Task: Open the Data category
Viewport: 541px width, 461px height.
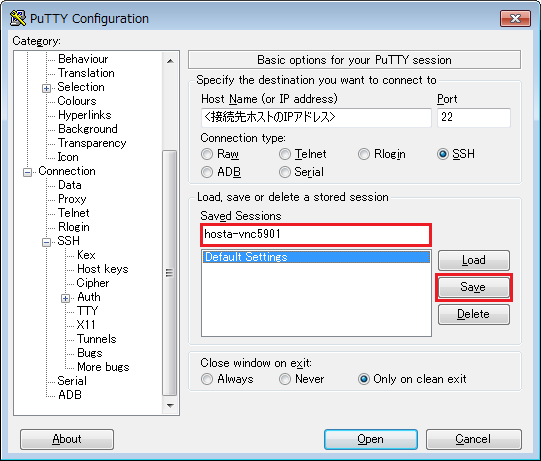Action: 70,185
